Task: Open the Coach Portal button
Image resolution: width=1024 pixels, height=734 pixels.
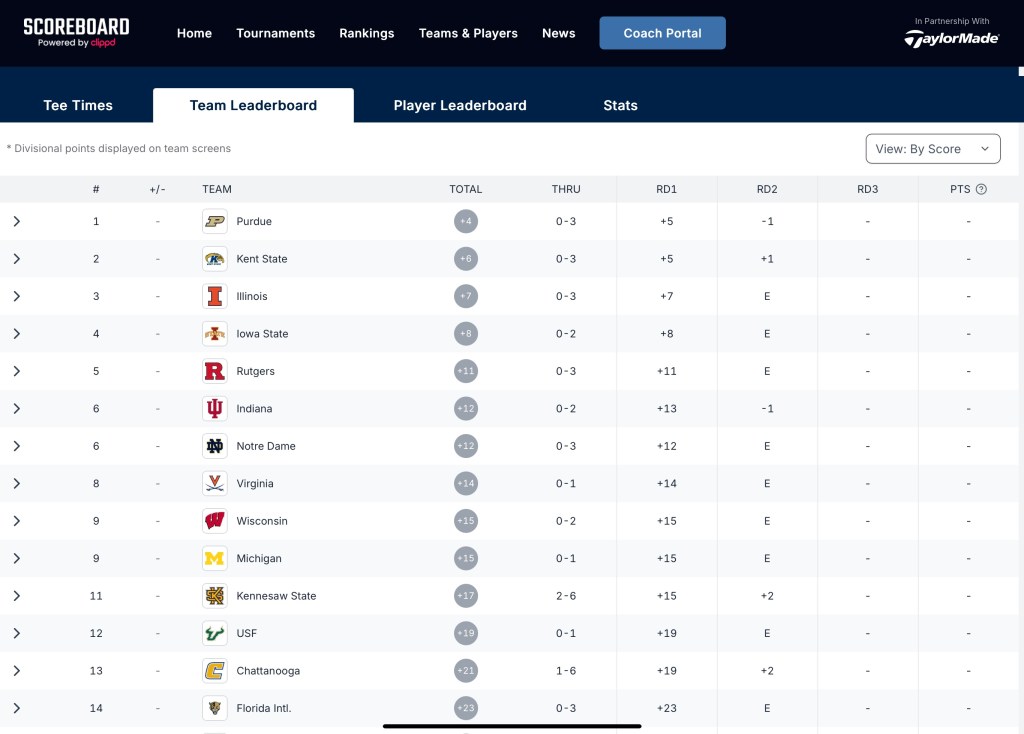Action: point(662,33)
